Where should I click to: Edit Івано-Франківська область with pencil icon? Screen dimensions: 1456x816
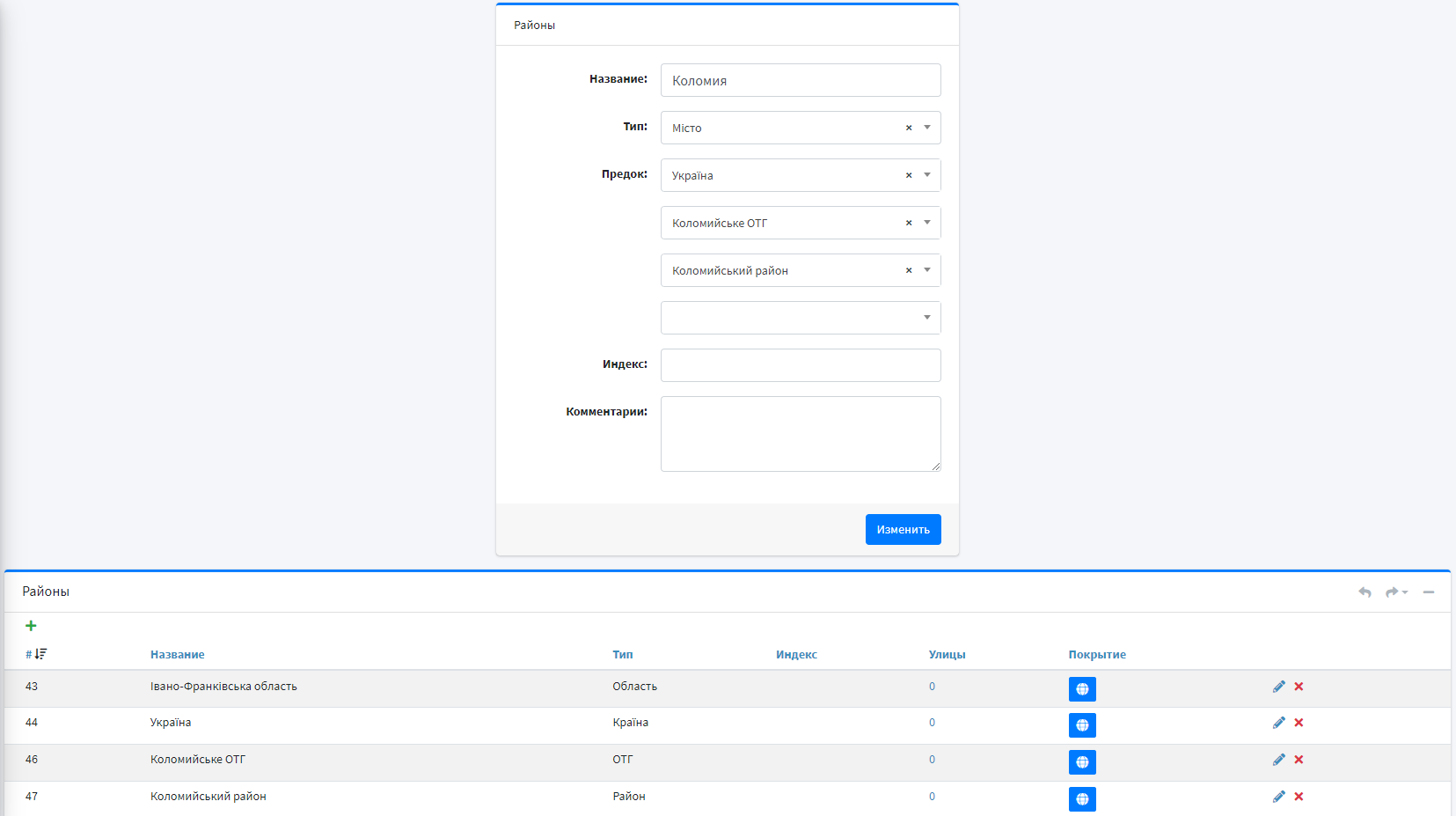point(1278,687)
